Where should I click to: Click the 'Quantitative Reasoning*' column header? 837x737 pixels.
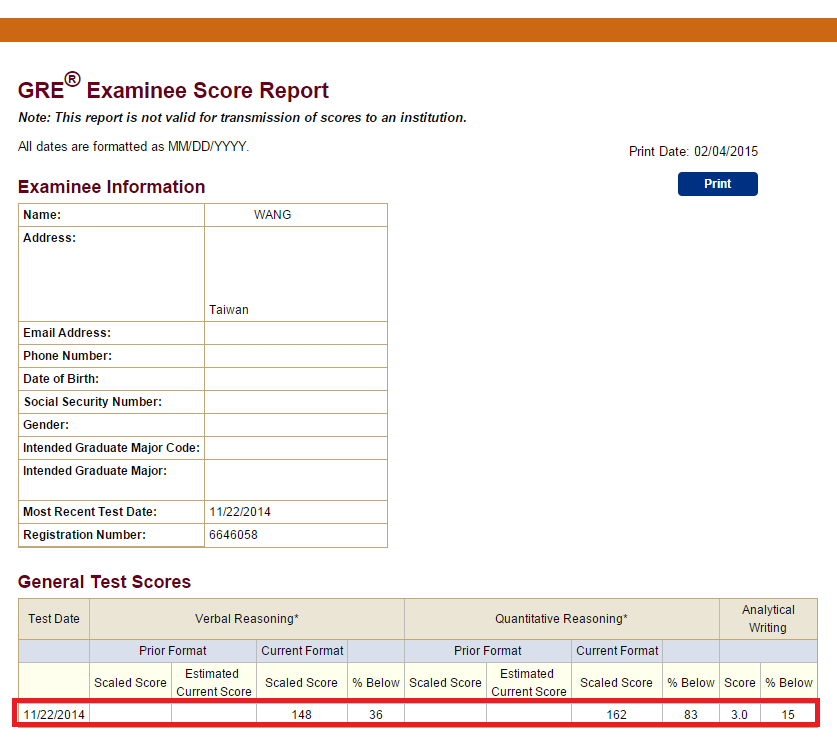click(x=562, y=619)
